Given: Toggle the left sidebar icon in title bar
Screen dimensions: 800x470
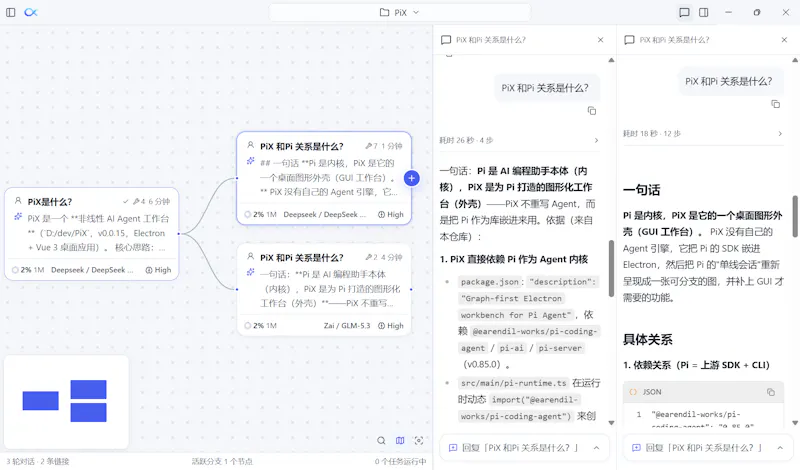Looking at the screenshot, I should 11,12.
